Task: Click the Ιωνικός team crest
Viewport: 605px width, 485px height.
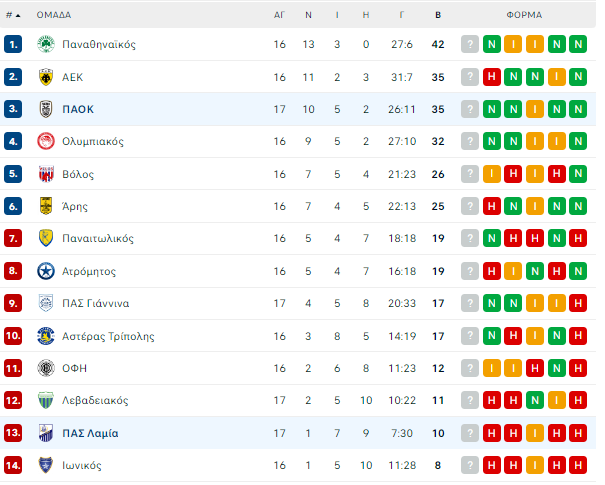Action: point(46,465)
